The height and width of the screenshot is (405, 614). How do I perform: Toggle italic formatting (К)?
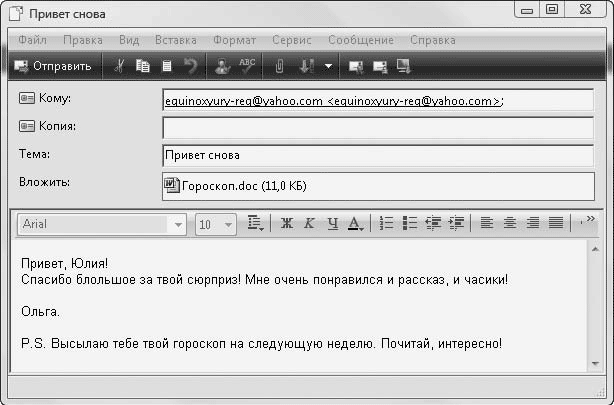click(309, 223)
